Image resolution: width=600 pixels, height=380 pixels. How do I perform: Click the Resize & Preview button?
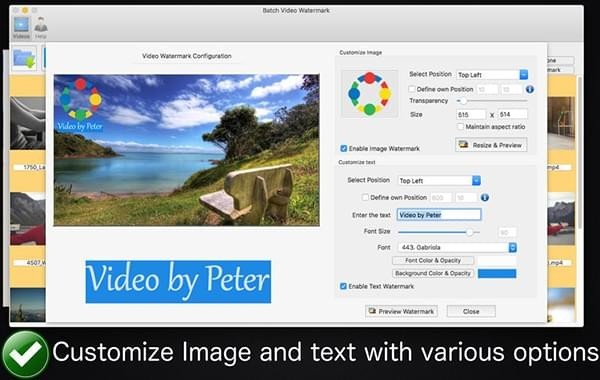click(x=491, y=145)
